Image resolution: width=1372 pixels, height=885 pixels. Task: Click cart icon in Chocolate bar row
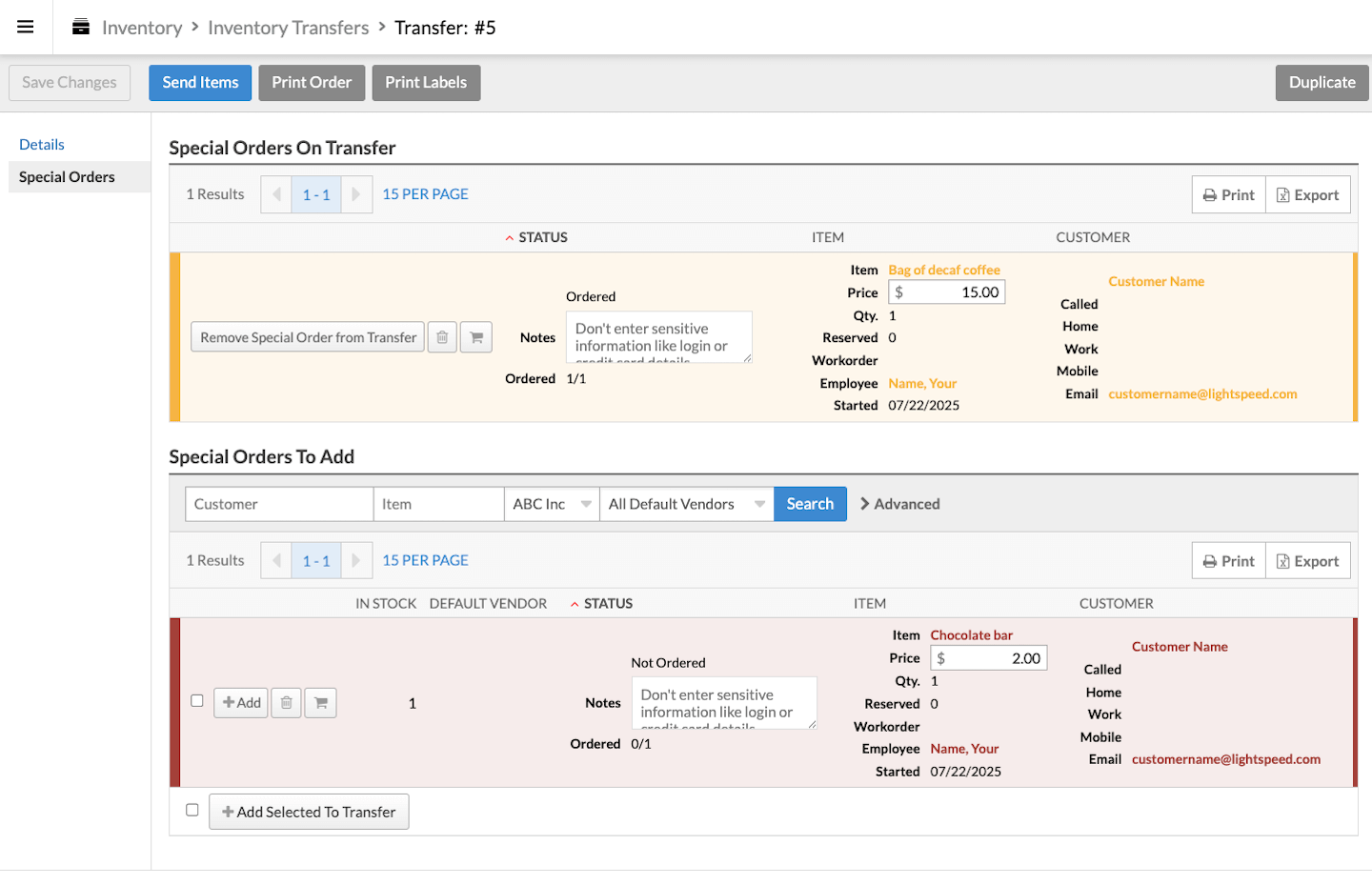click(x=321, y=703)
